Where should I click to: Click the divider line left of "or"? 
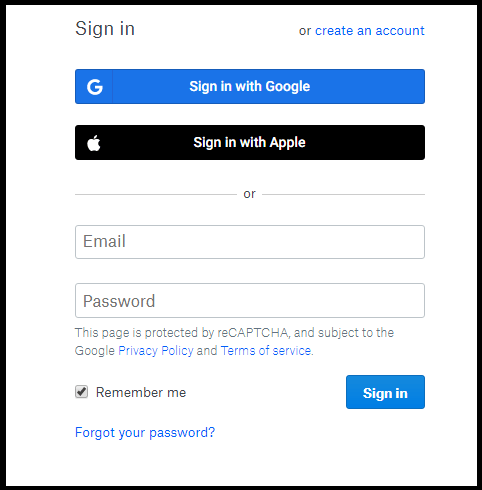pos(156,194)
